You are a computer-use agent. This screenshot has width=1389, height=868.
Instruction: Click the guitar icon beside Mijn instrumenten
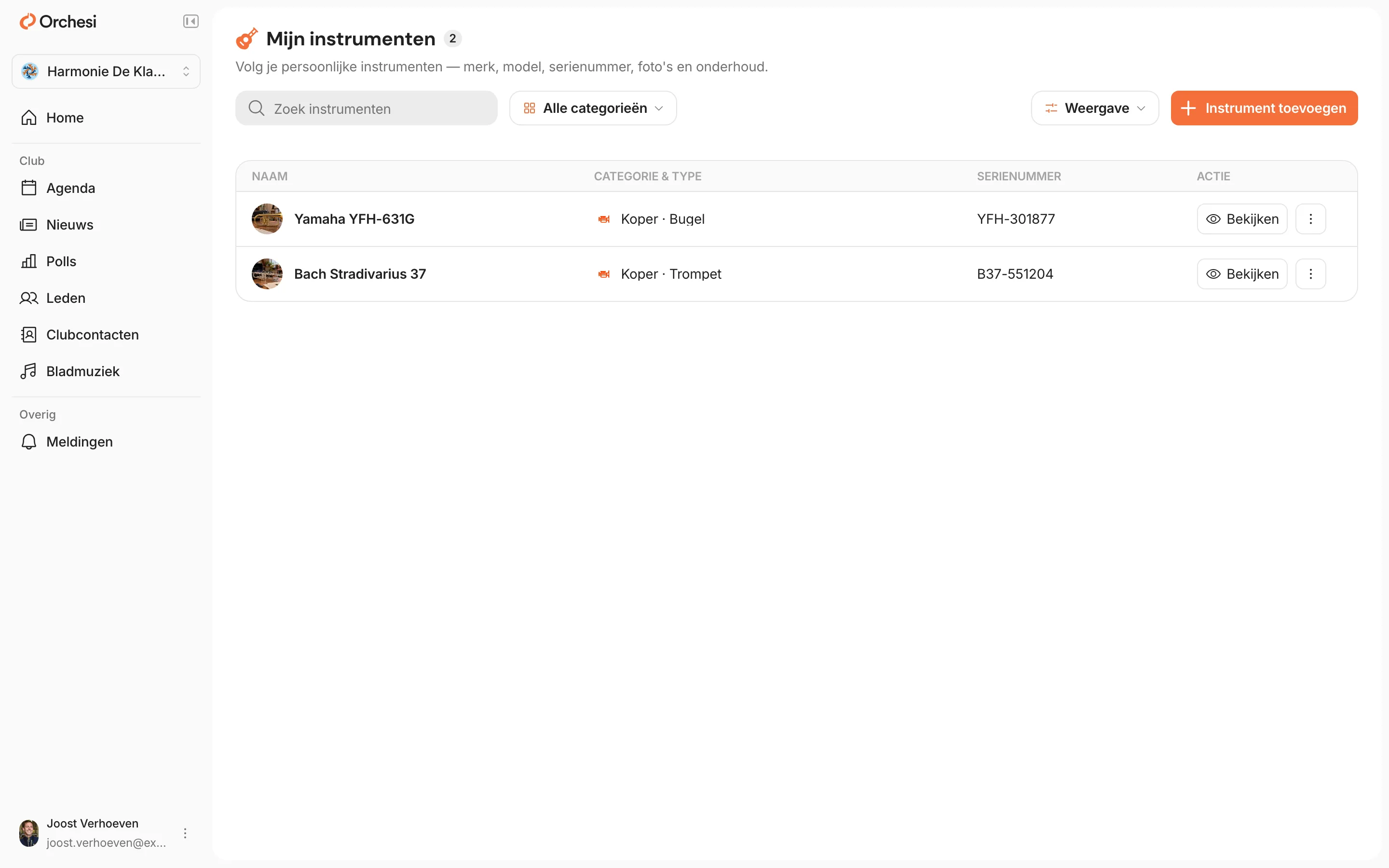tap(247, 39)
